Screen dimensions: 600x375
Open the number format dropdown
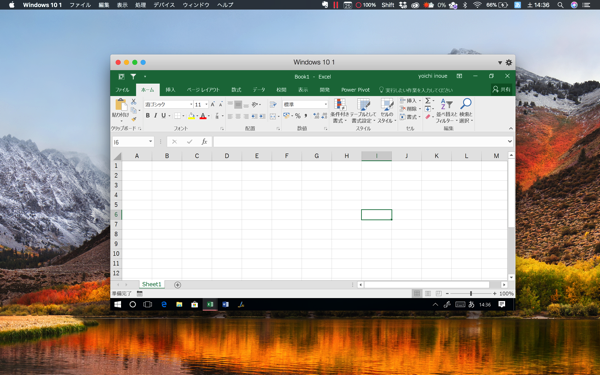[x=326, y=104]
